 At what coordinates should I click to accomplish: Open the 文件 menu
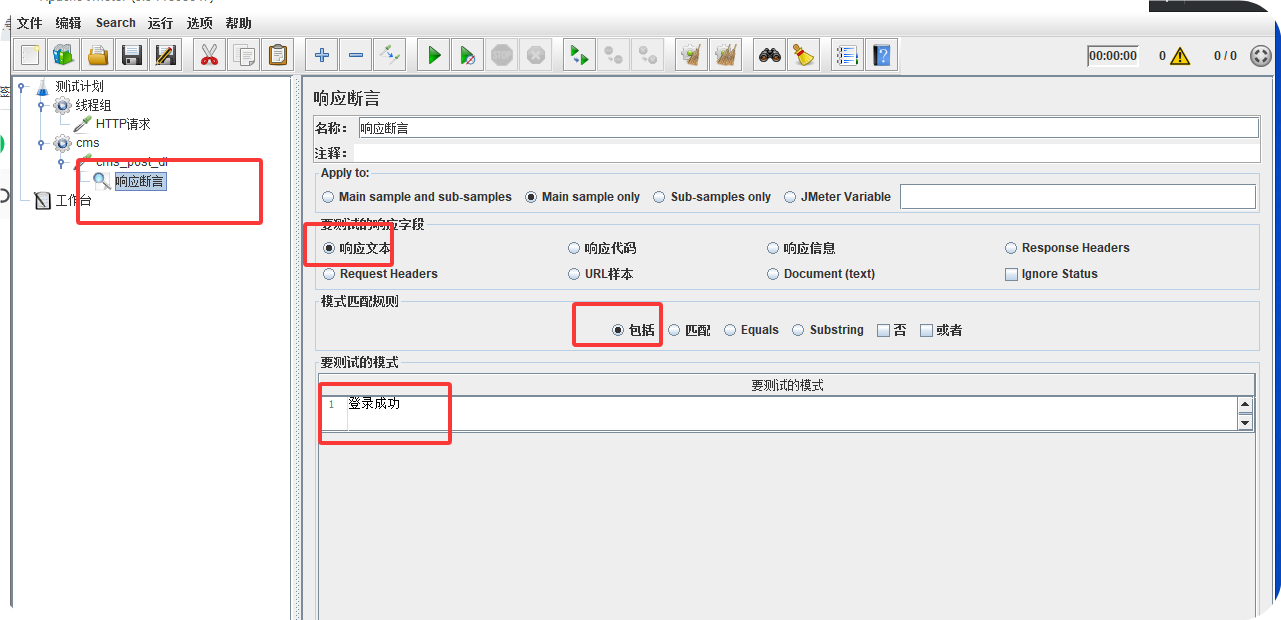(x=30, y=23)
